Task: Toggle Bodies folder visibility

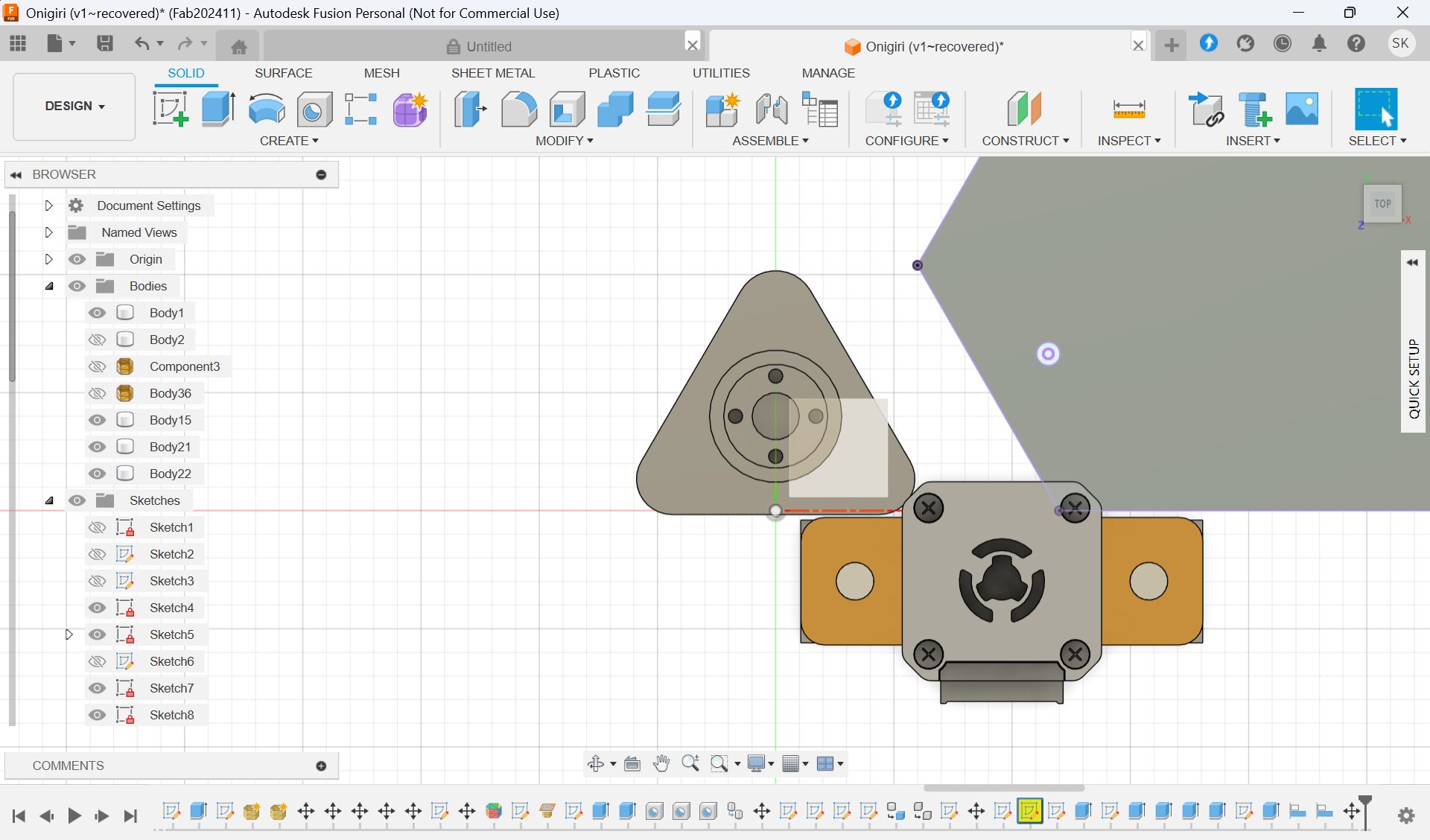Action: pos(77,286)
